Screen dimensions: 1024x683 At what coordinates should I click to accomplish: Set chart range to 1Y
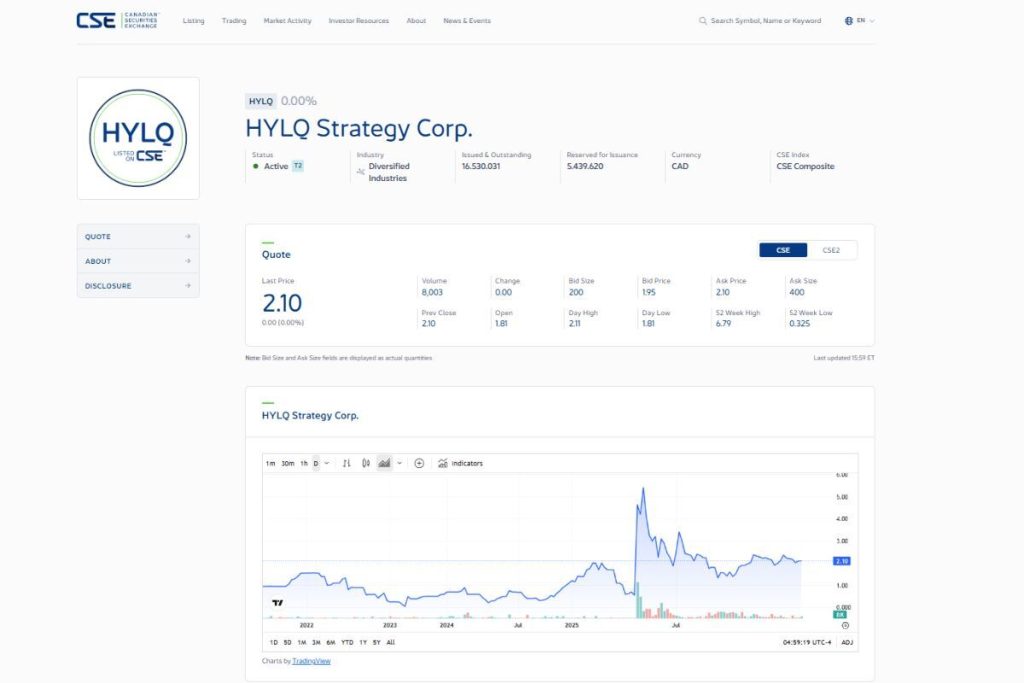tap(363, 643)
